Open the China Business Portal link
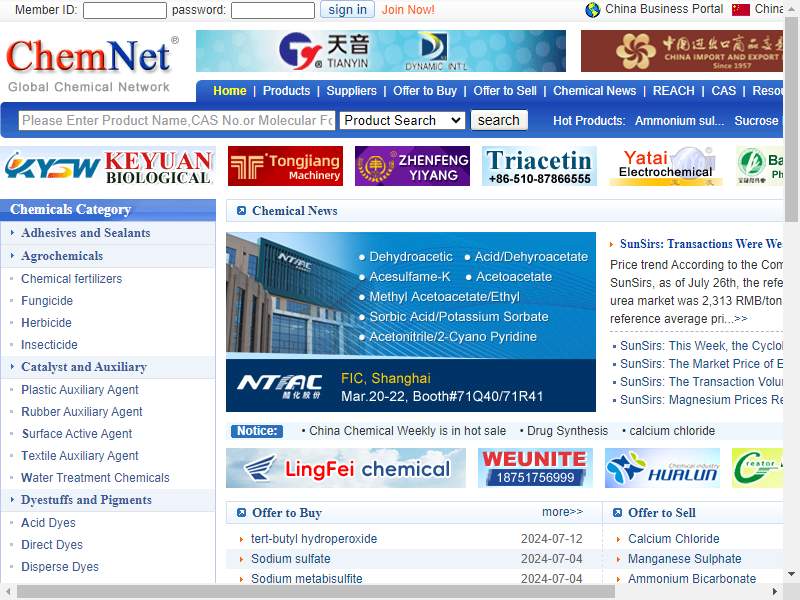 coord(664,9)
